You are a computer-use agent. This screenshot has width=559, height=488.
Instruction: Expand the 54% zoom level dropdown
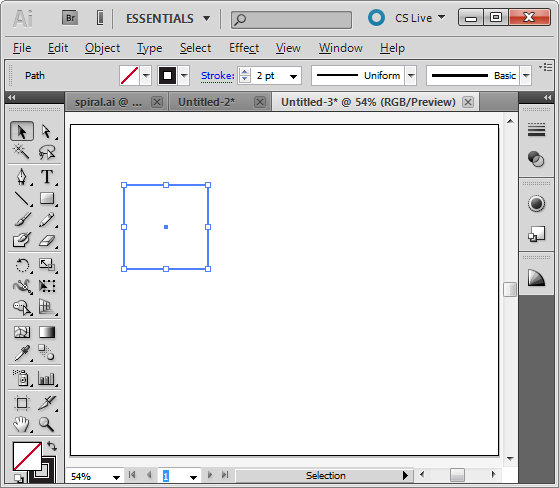[x=116, y=477]
